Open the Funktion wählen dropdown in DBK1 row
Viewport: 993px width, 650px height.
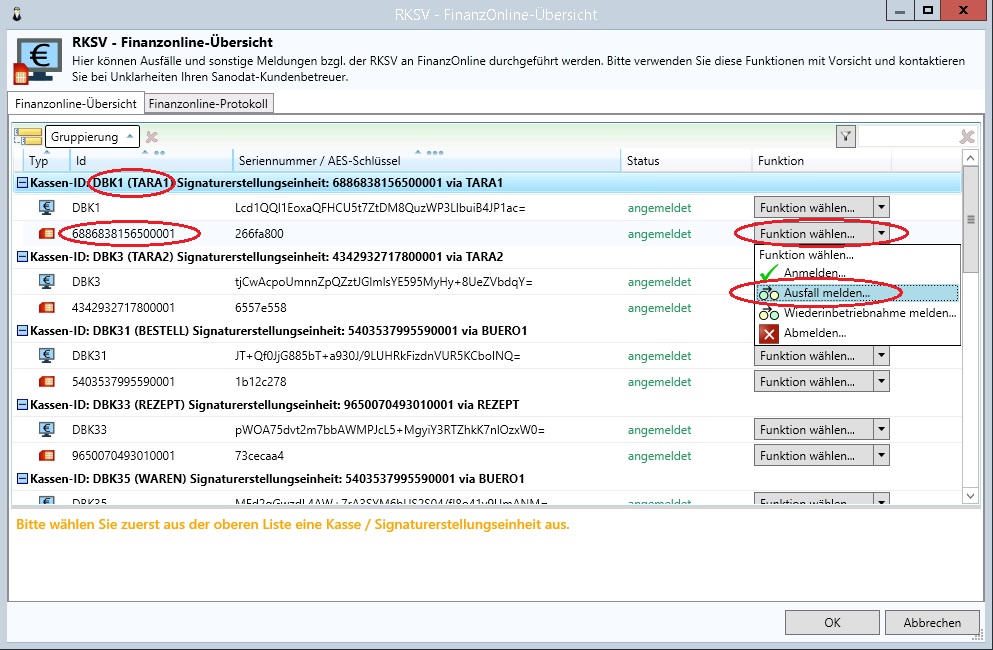(881, 207)
